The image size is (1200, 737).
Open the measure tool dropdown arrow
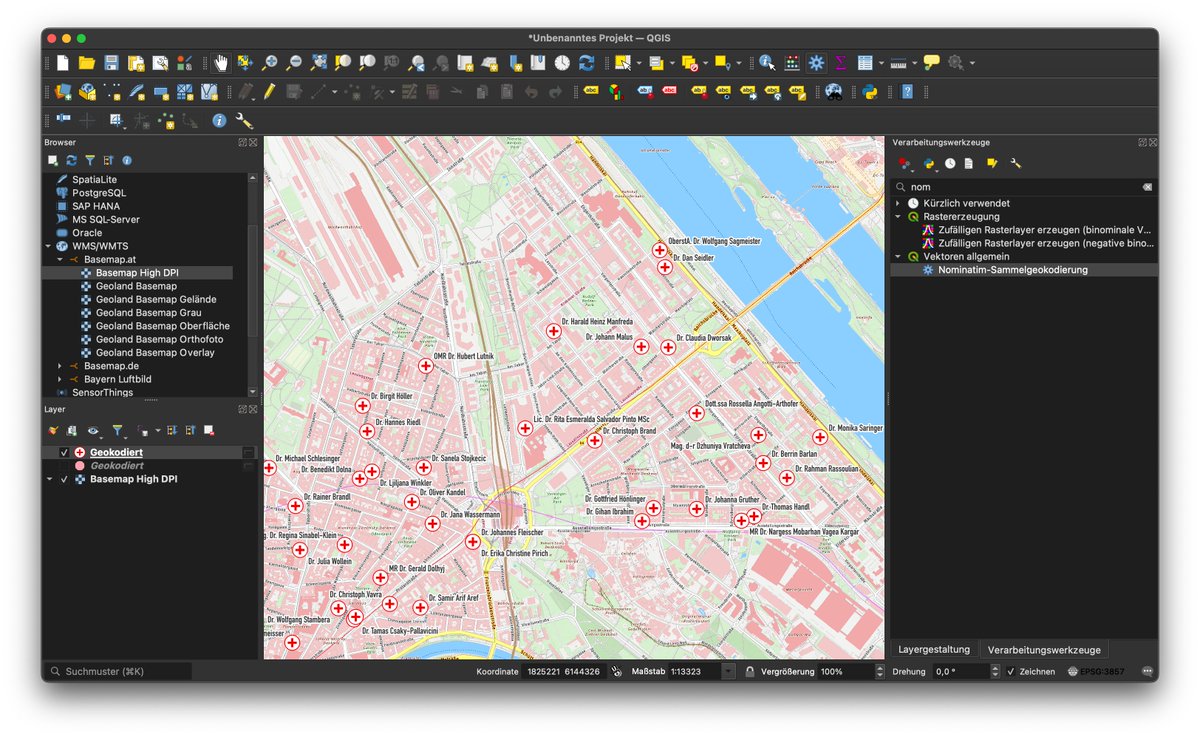914,63
